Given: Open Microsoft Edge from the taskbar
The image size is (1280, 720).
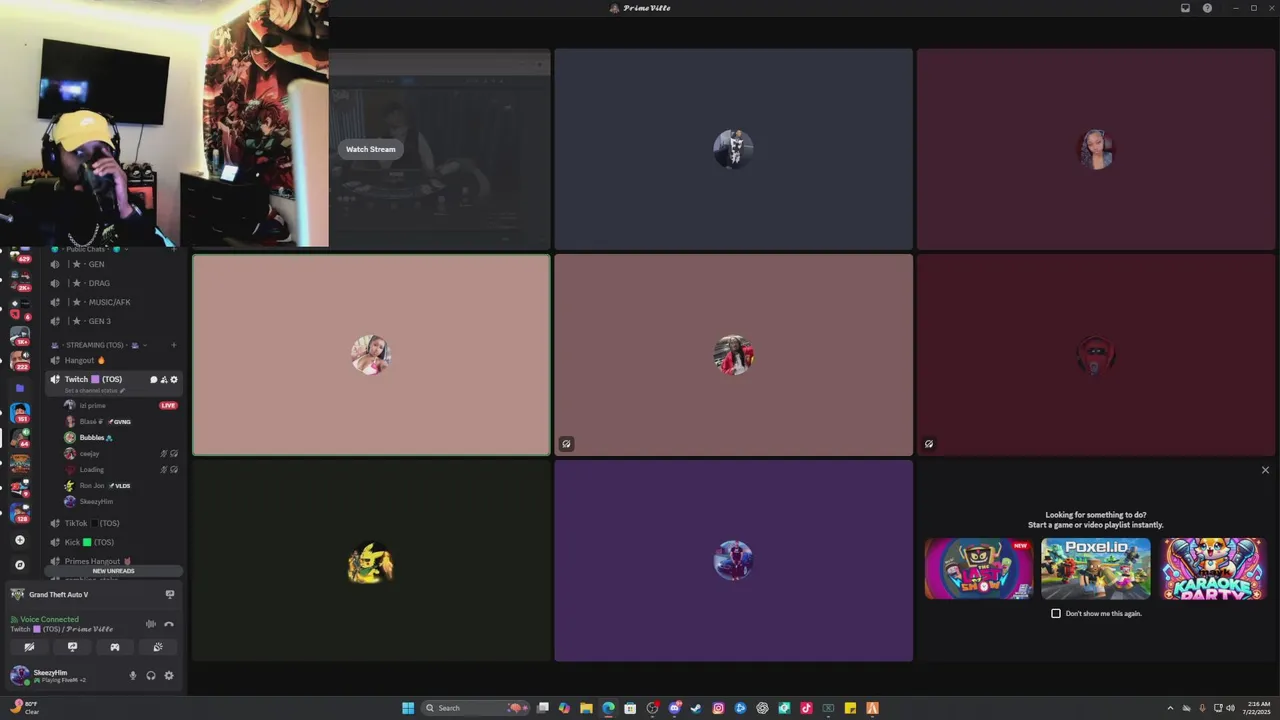Looking at the screenshot, I should pyautogui.click(x=608, y=708).
